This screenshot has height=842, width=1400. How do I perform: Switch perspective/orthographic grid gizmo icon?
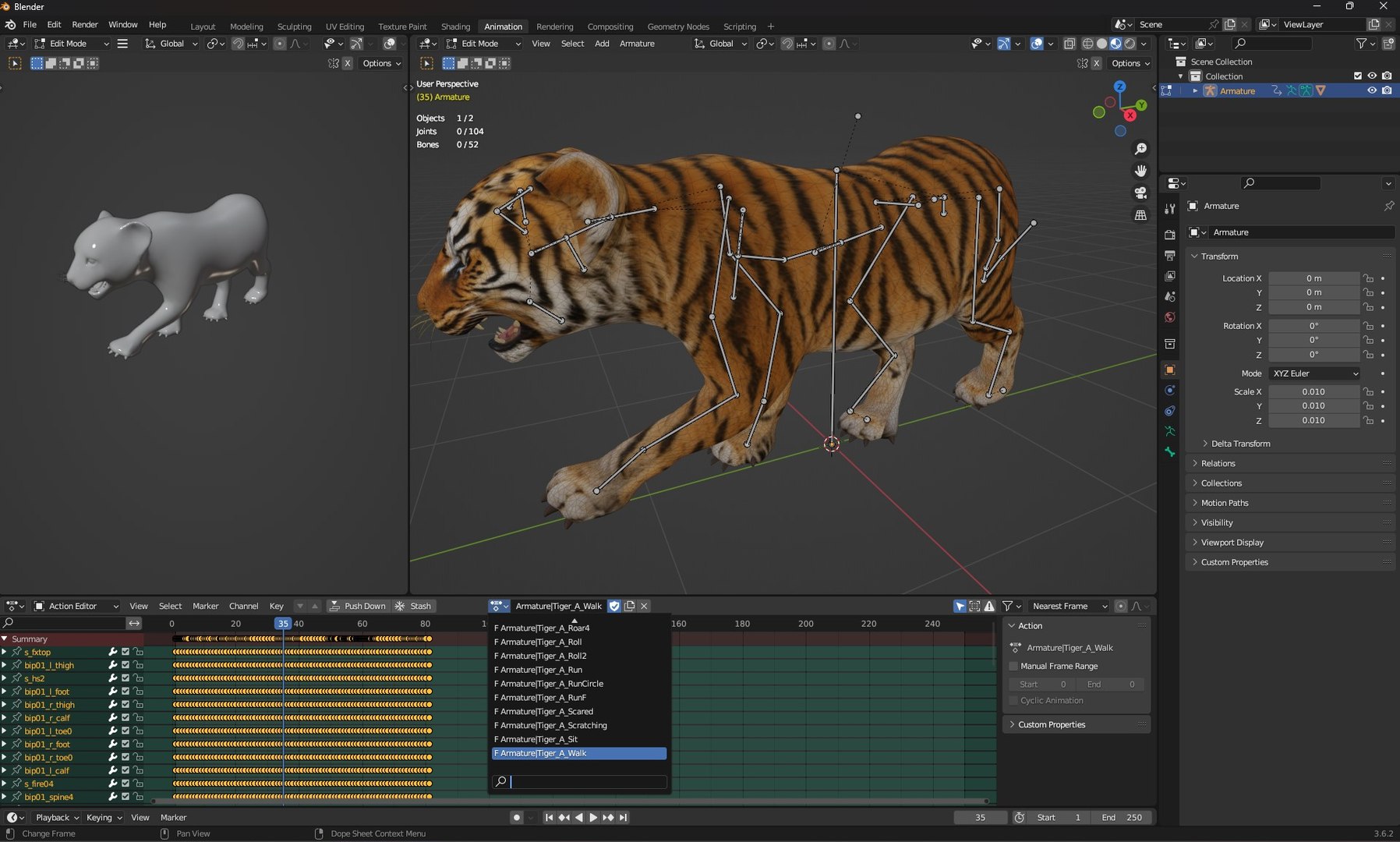tap(1140, 215)
